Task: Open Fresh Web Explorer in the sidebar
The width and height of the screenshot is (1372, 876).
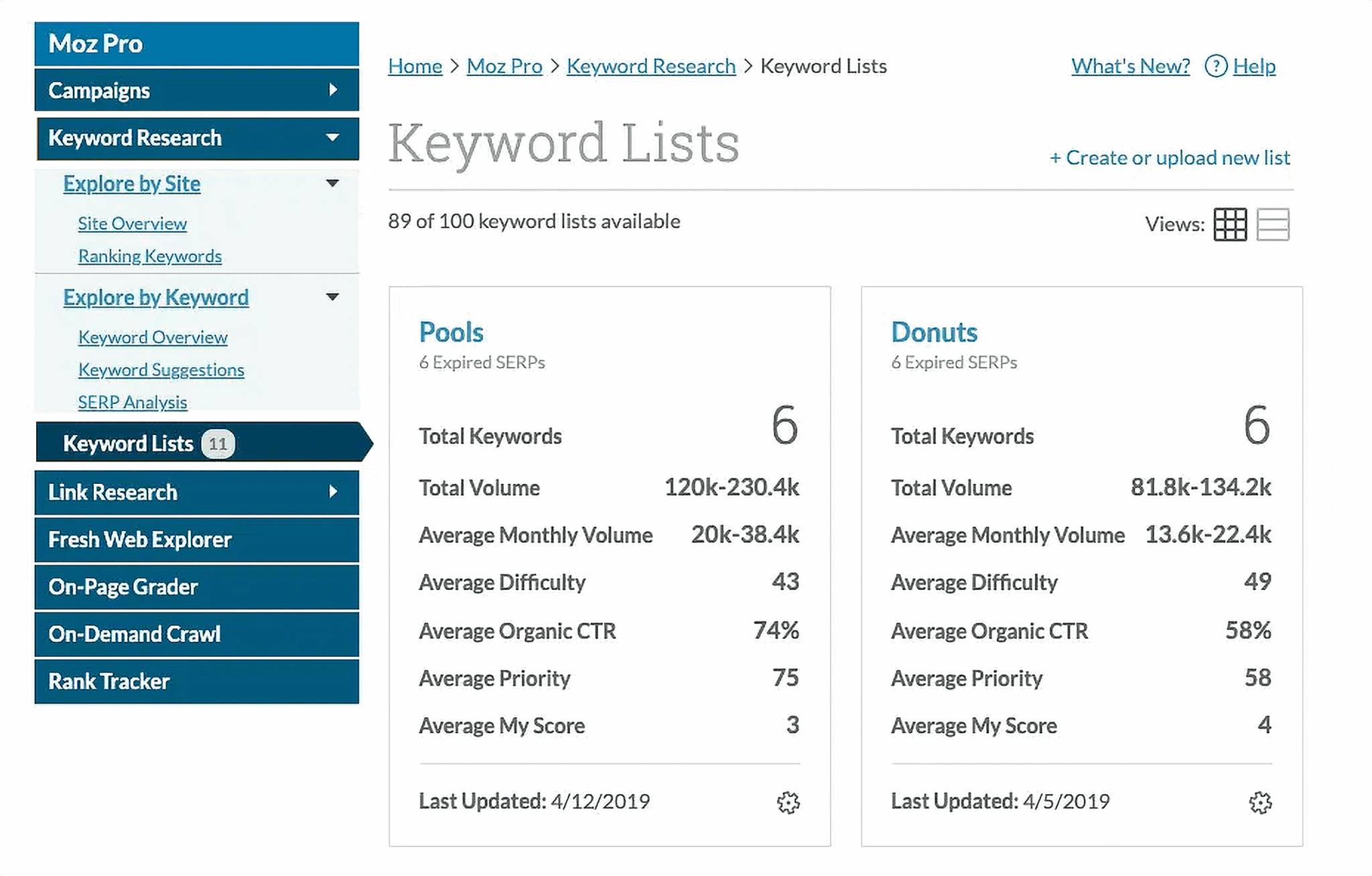Action: pos(139,540)
